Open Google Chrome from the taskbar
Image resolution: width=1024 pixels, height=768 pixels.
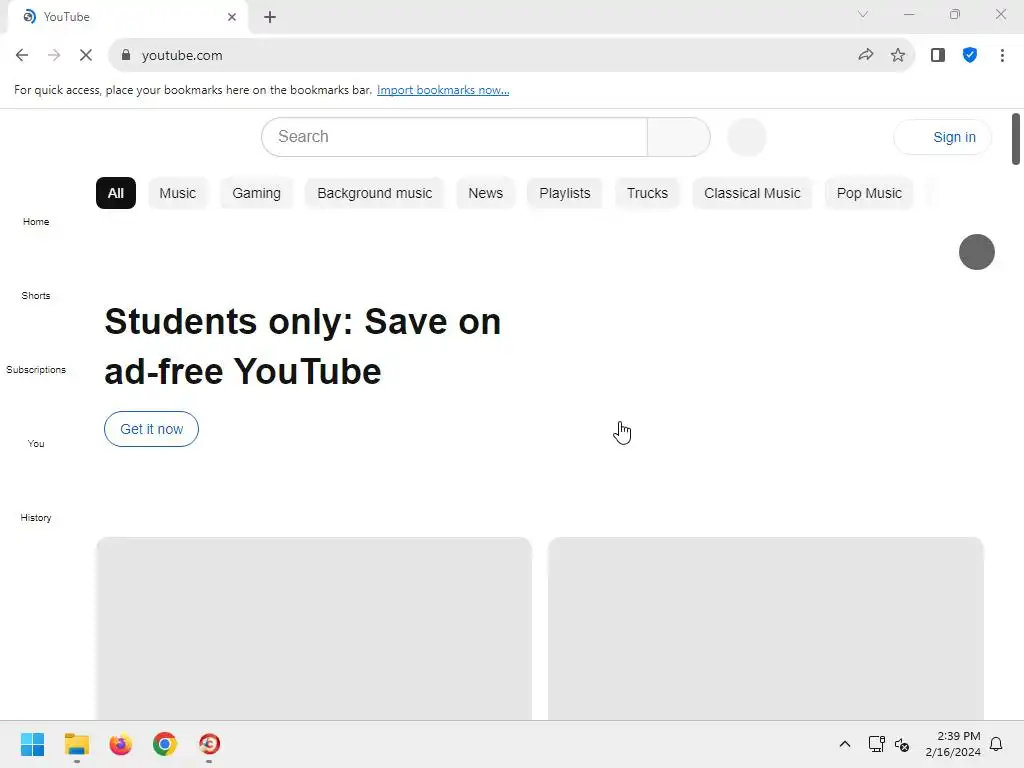click(165, 744)
